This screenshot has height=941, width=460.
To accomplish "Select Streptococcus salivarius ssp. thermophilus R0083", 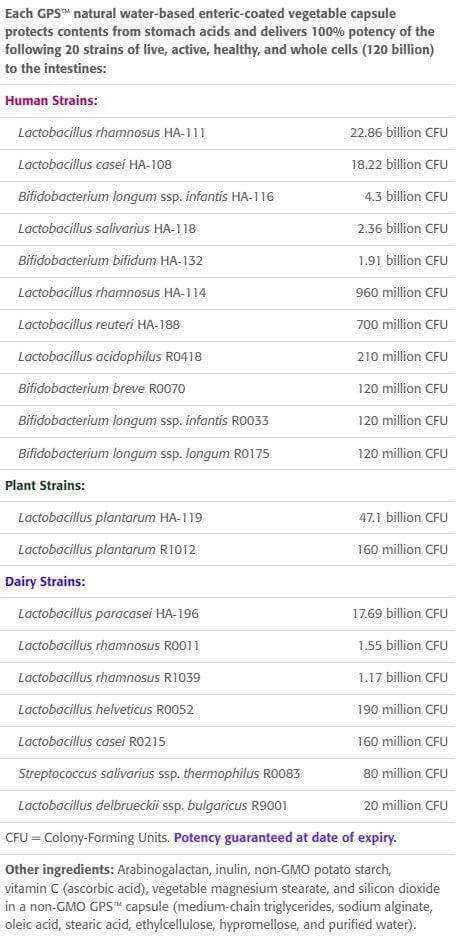I will pos(159,774).
